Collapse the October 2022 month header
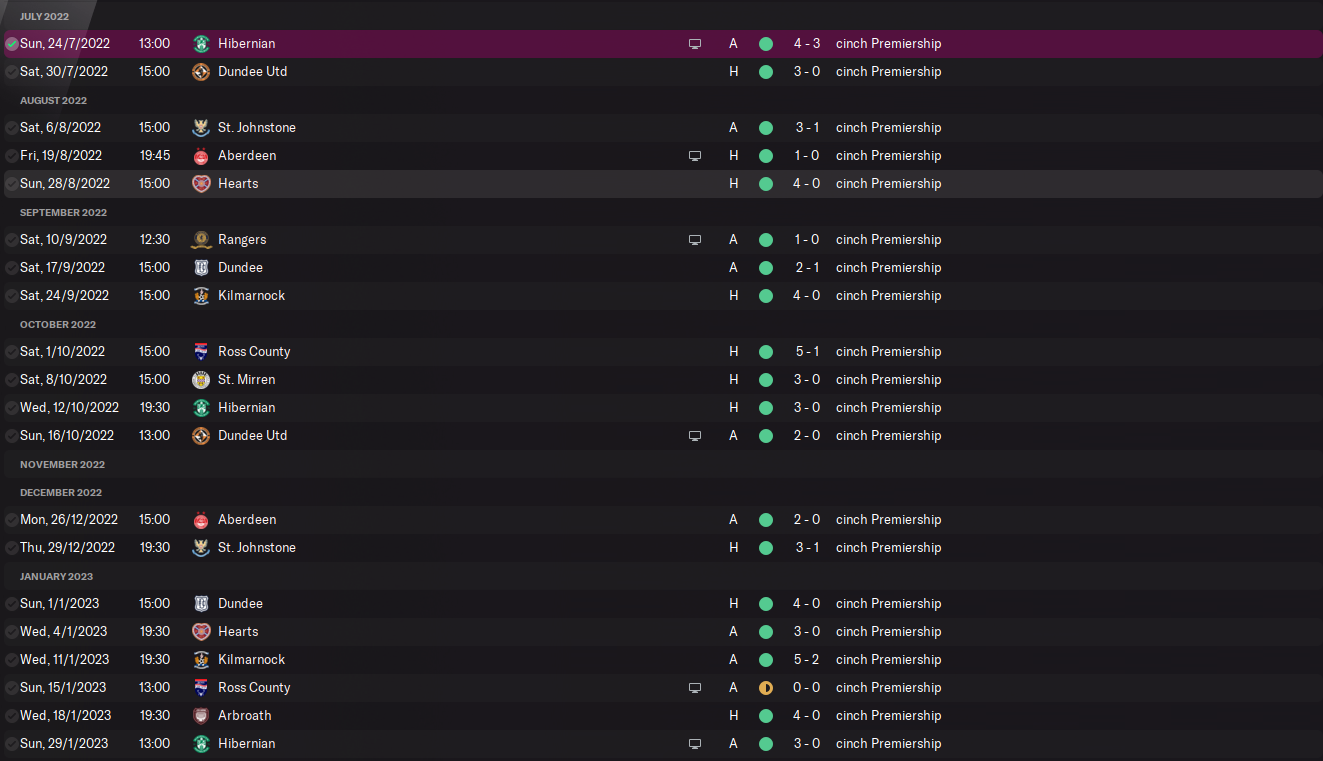 (58, 324)
